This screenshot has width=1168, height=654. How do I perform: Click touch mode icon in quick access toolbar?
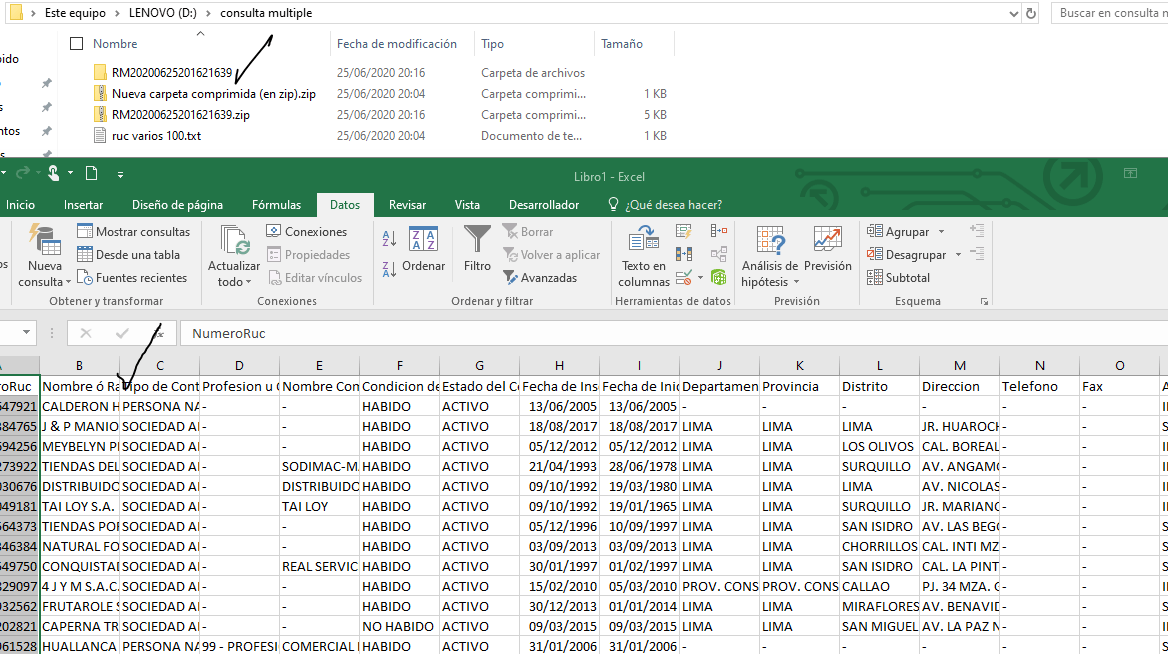(x=54, y=174)
